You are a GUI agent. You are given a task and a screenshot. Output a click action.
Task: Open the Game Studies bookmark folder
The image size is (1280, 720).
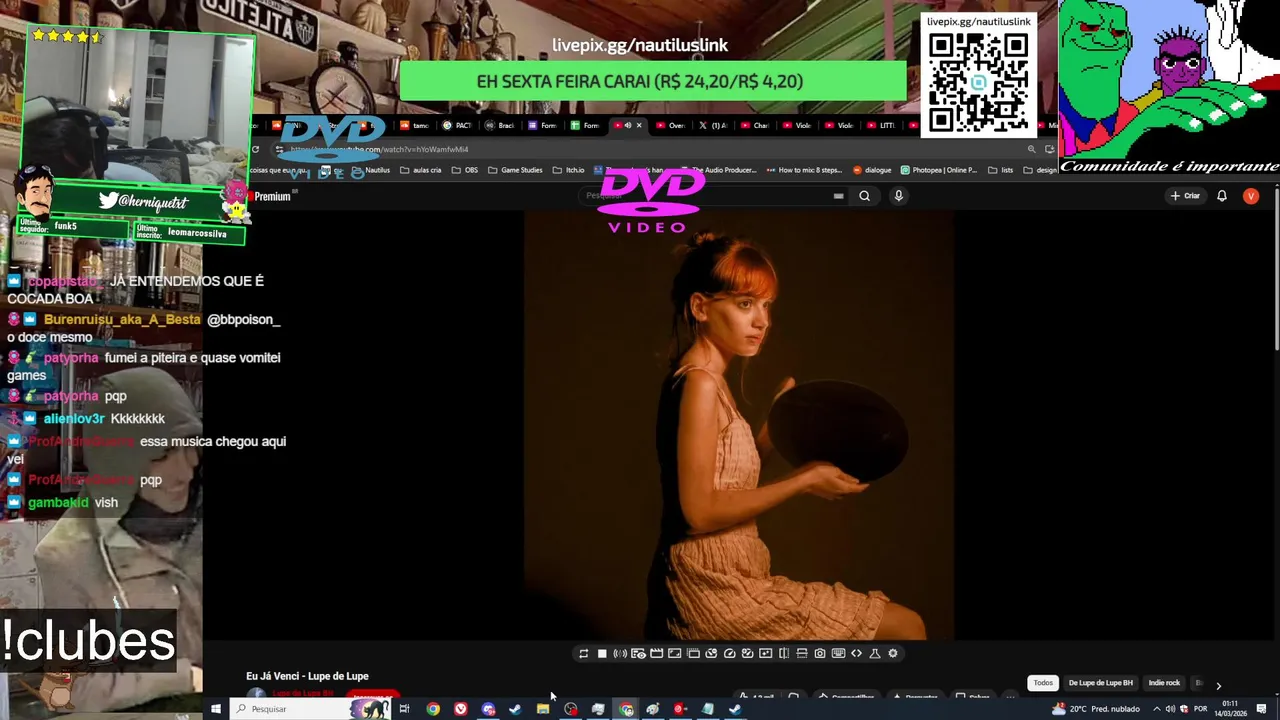pos(515,170)
